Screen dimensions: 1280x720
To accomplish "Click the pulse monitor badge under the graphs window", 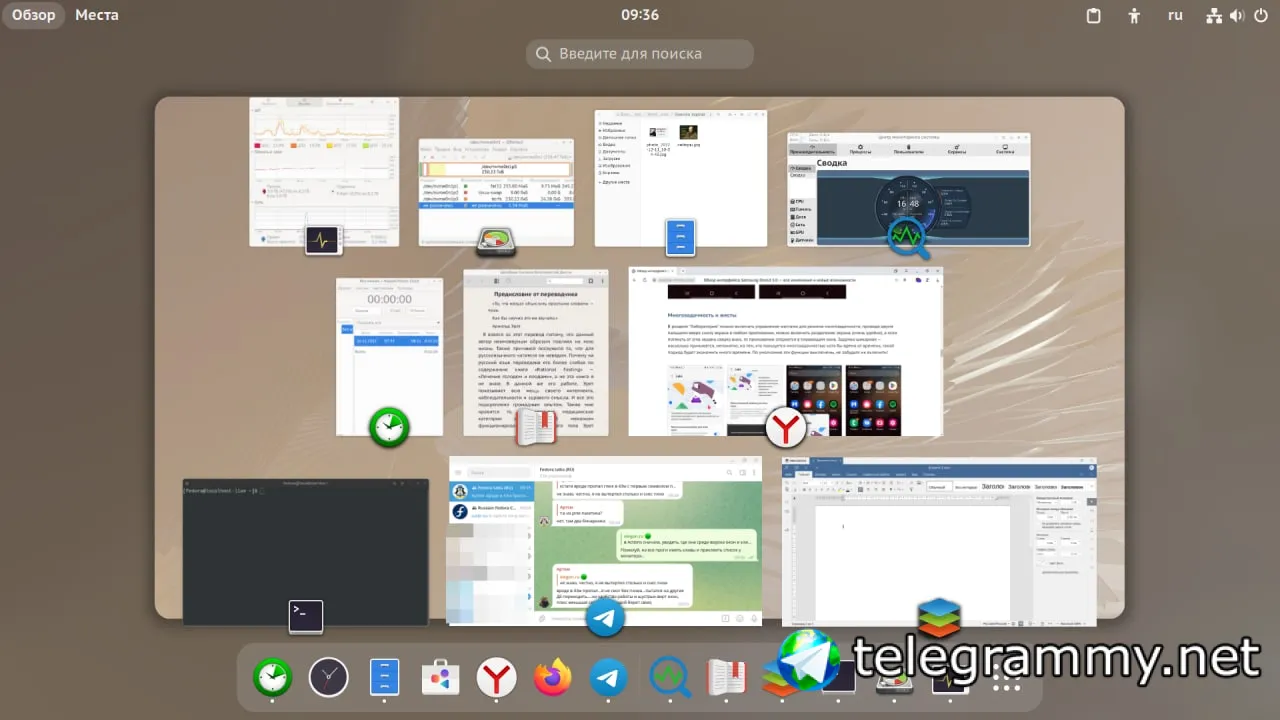I will [x=323, y=239].
